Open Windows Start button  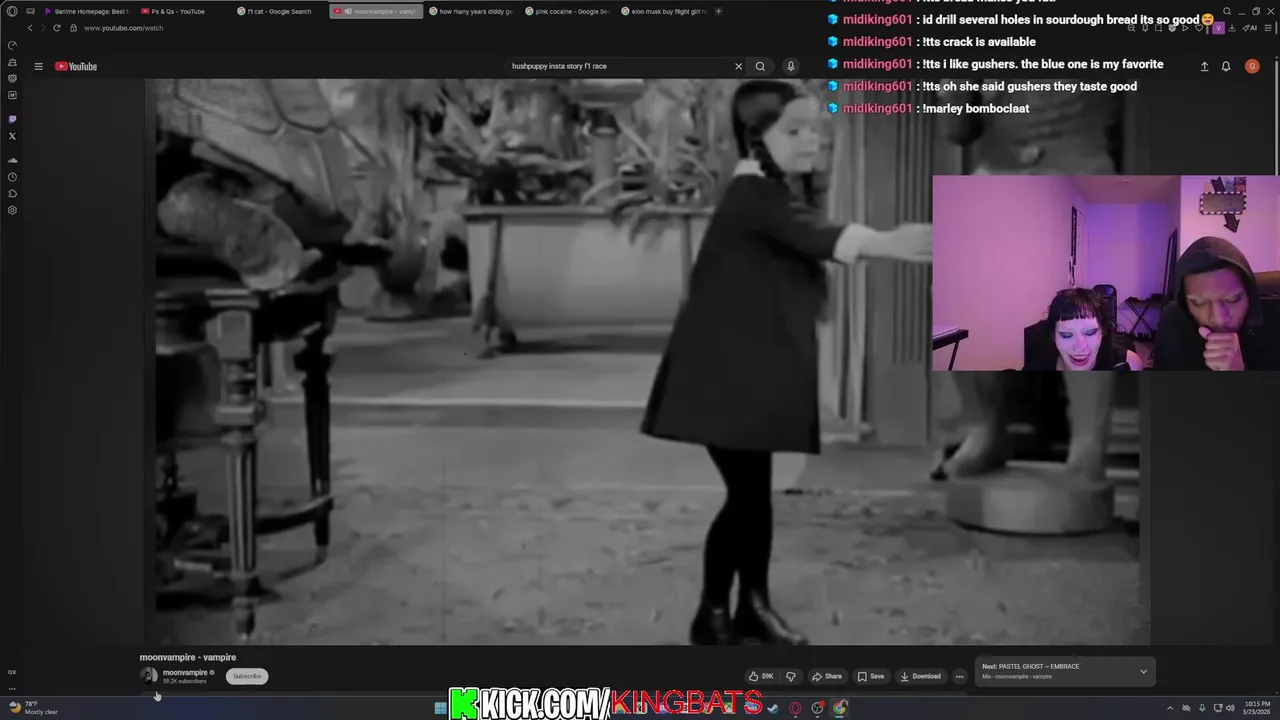(440, 708)
